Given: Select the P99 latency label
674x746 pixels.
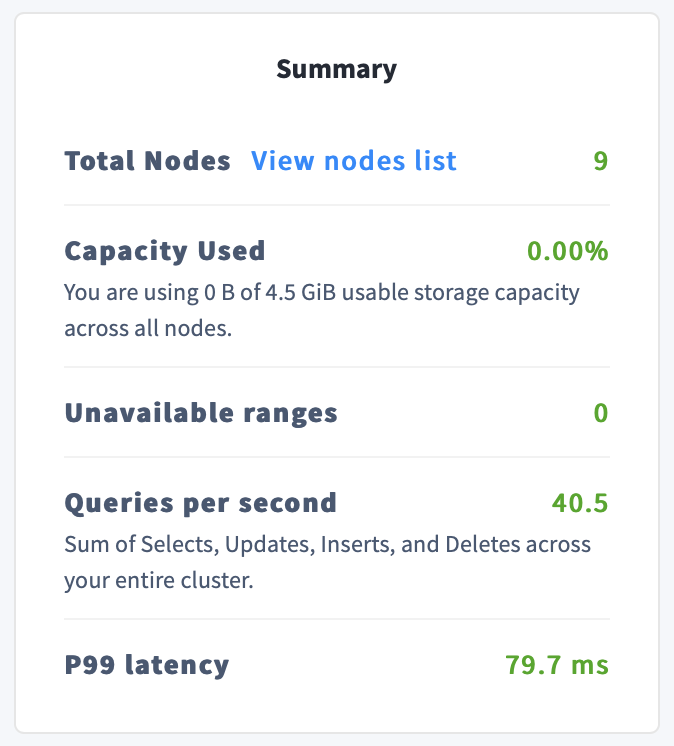Looking at the screenshot, I should click(147, 664).
